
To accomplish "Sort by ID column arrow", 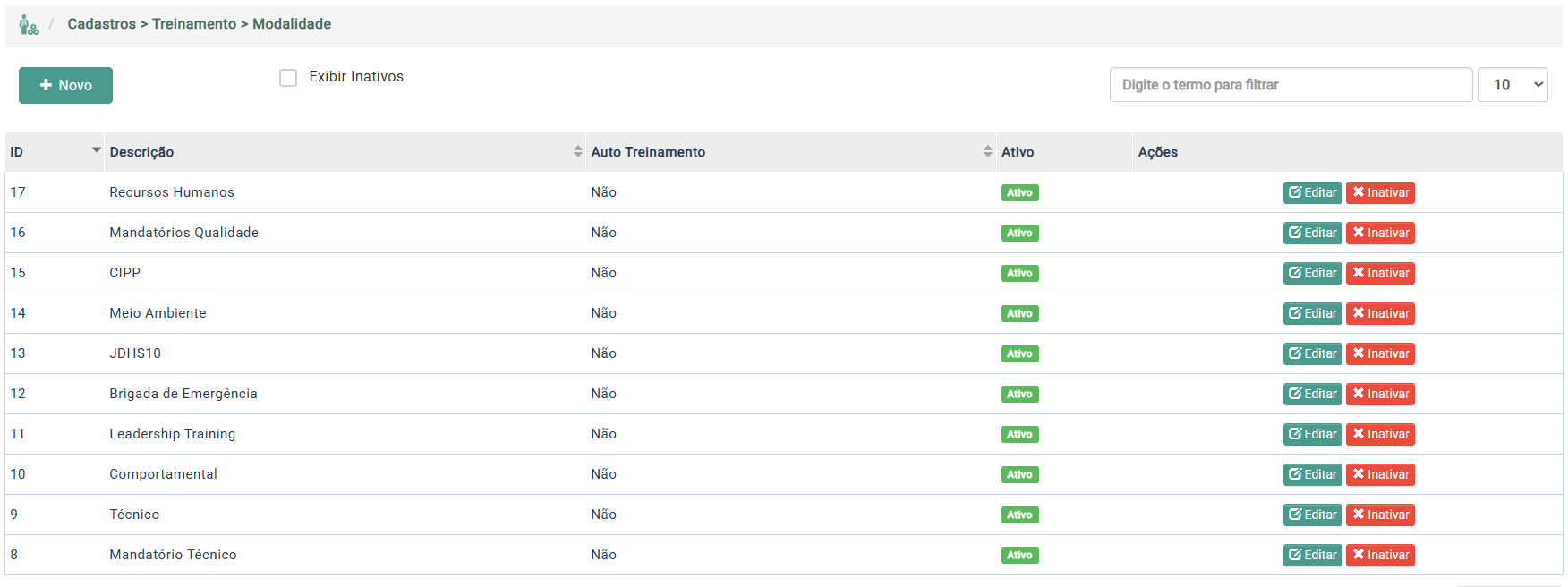I will tap(96, 151).
